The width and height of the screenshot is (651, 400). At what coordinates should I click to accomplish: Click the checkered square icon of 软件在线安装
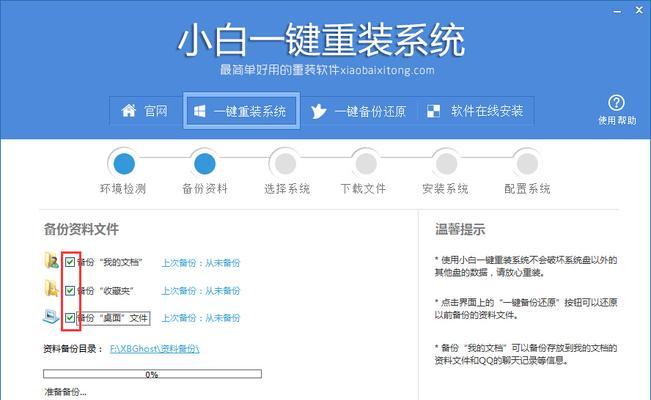(x=433, y=111)
